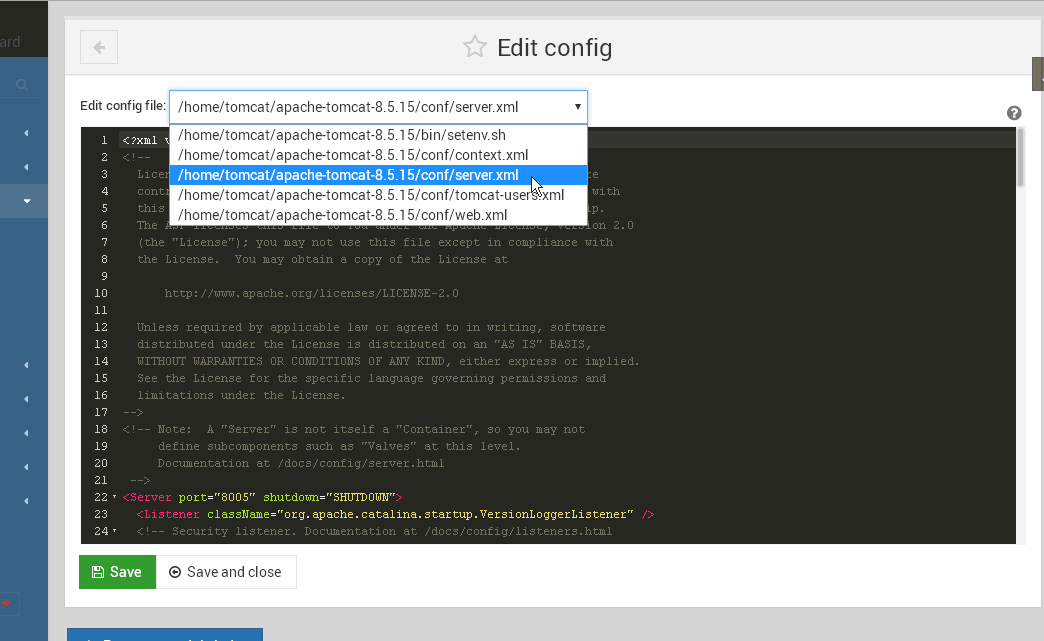The image size is (1044, 641).
Task: Click the sidebar search magnifier icon
Action: coord(22,85)
